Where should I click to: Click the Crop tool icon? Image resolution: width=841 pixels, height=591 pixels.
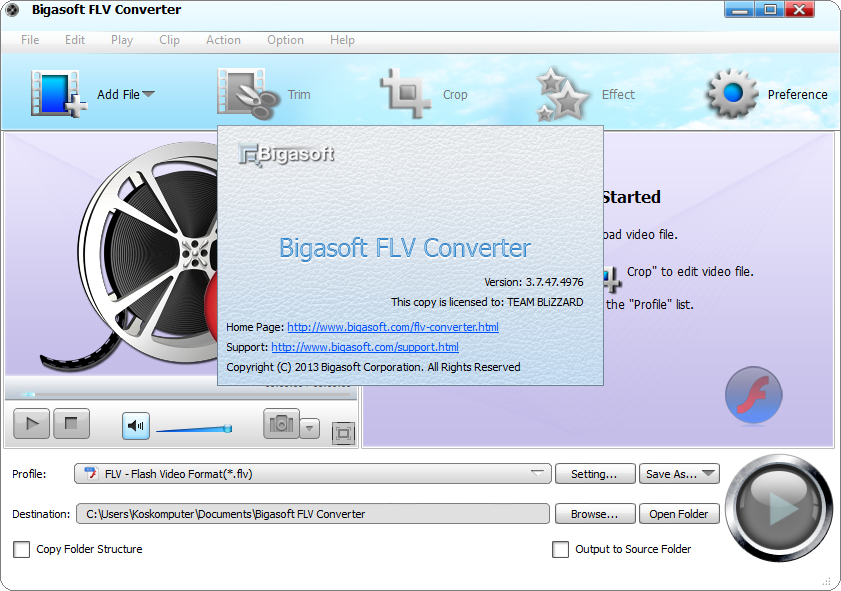tap(405, 93)
